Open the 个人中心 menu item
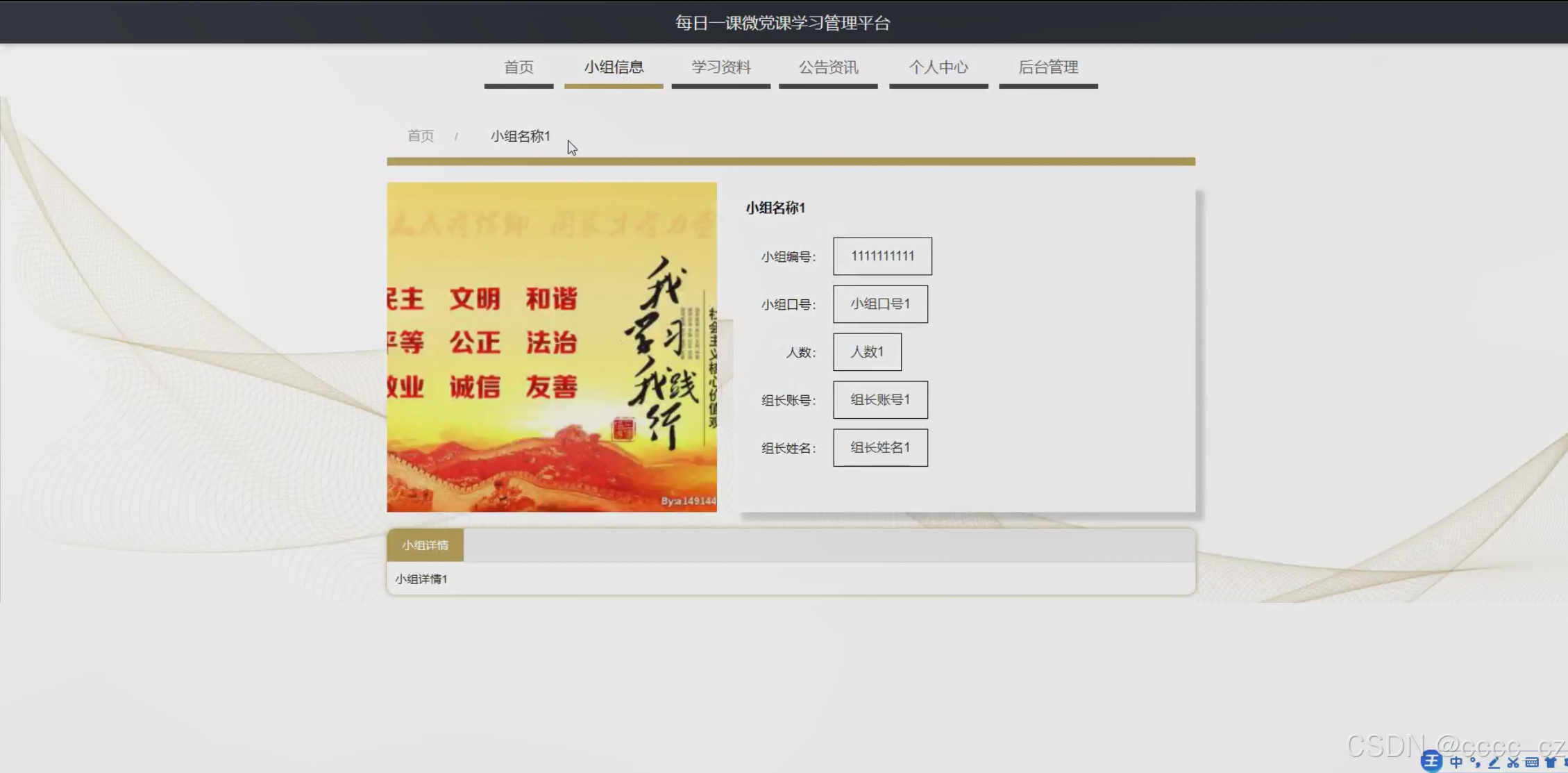This screenshot has height=773, width=1568. (938, 67)
